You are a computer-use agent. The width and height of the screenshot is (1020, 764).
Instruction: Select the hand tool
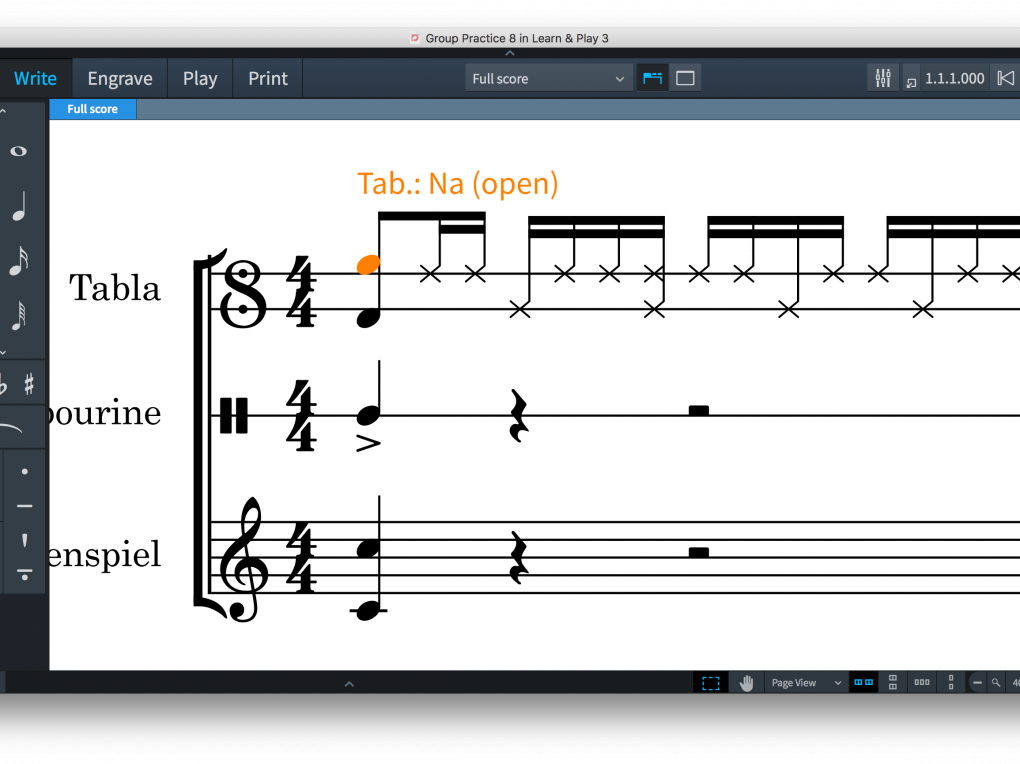coord(746,683)
